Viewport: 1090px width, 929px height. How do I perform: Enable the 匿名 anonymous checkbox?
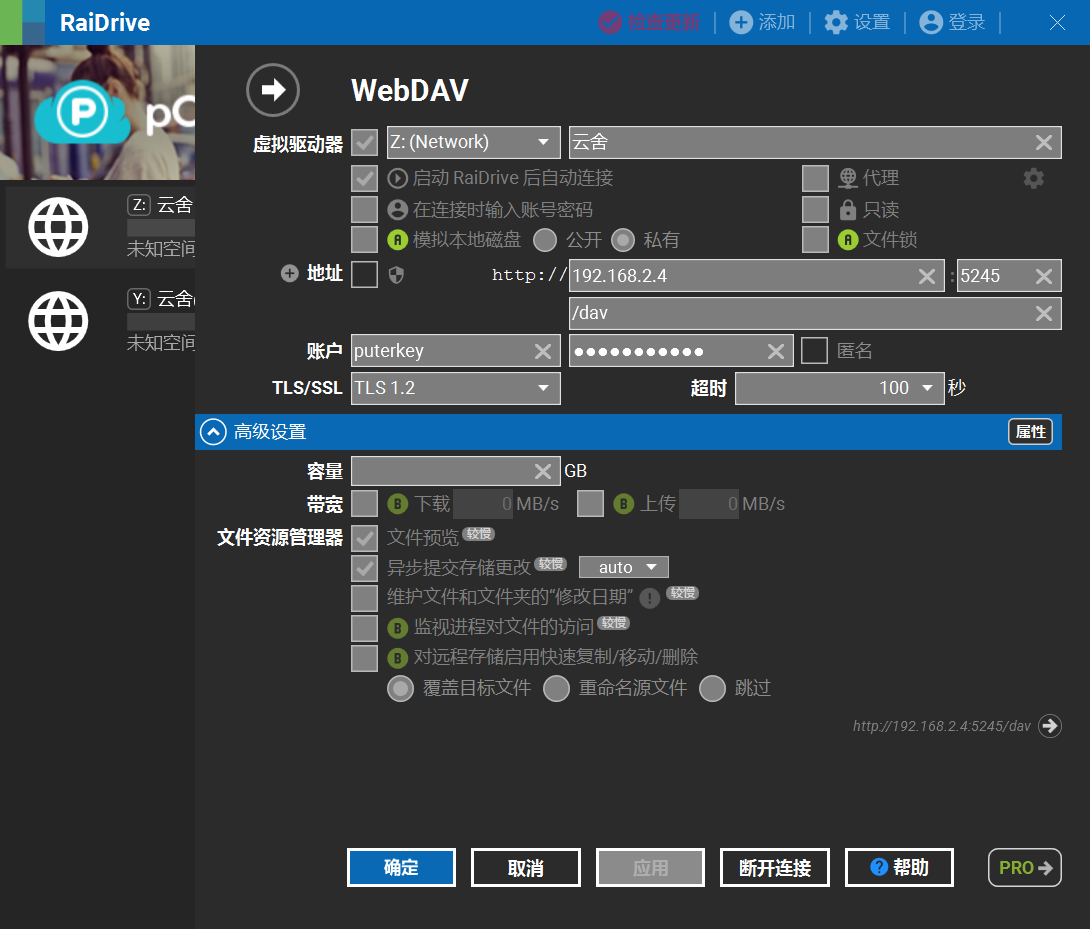point(814,350)
